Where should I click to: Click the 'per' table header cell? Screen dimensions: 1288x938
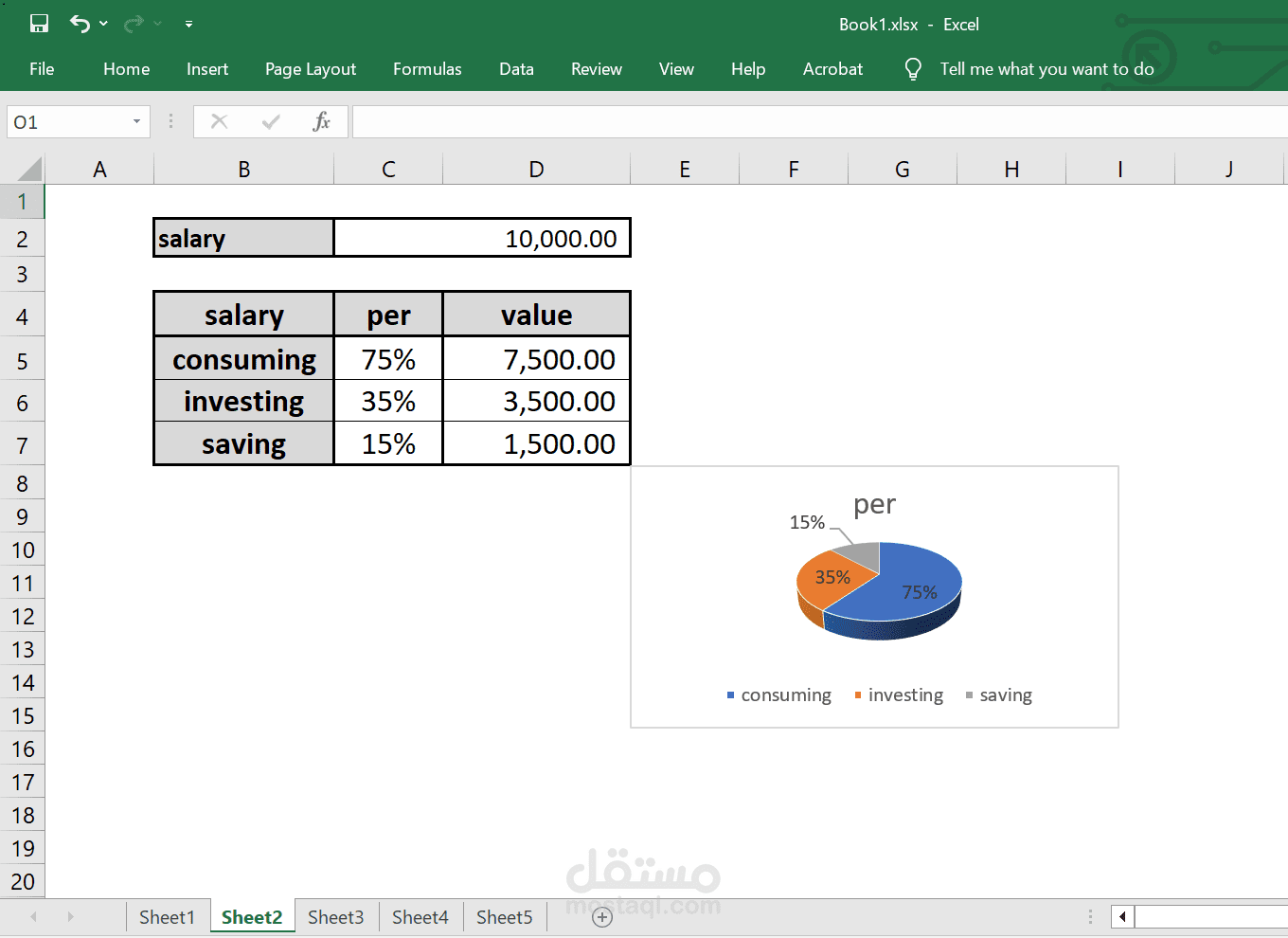coord(388,315)
